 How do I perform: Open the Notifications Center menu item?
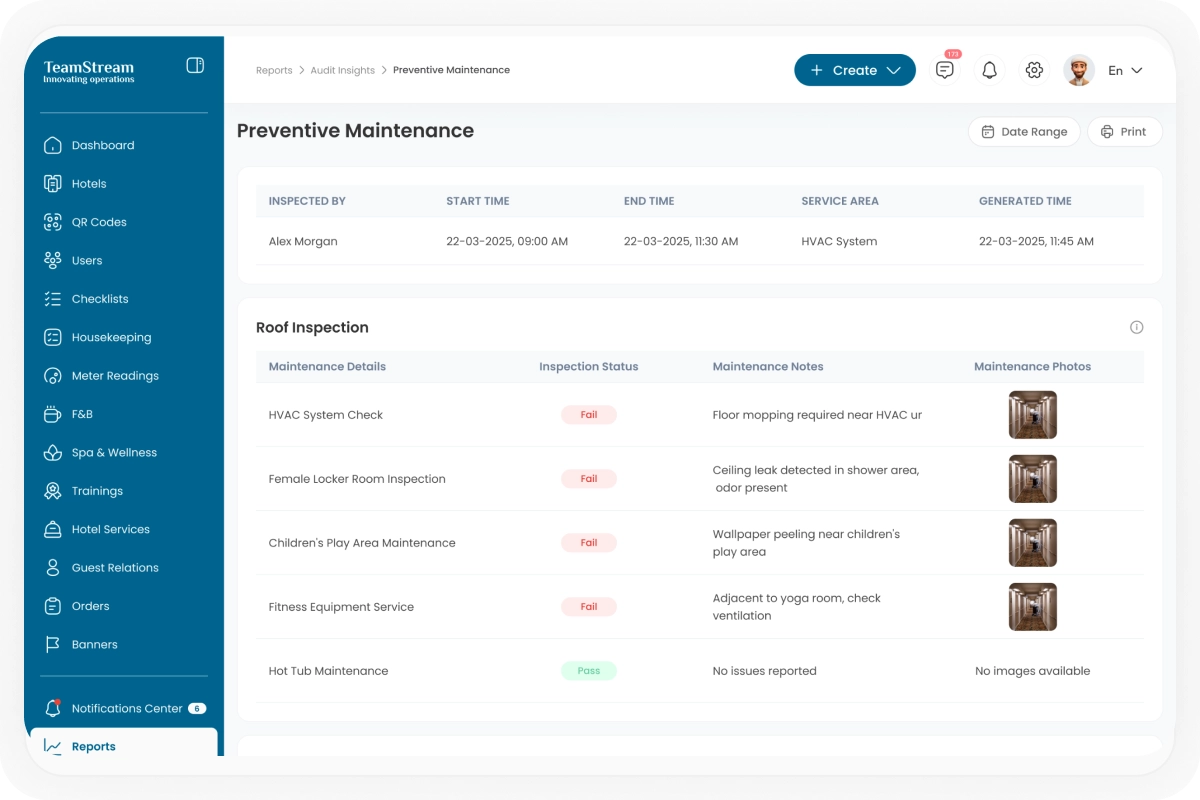tap(126, 708)
